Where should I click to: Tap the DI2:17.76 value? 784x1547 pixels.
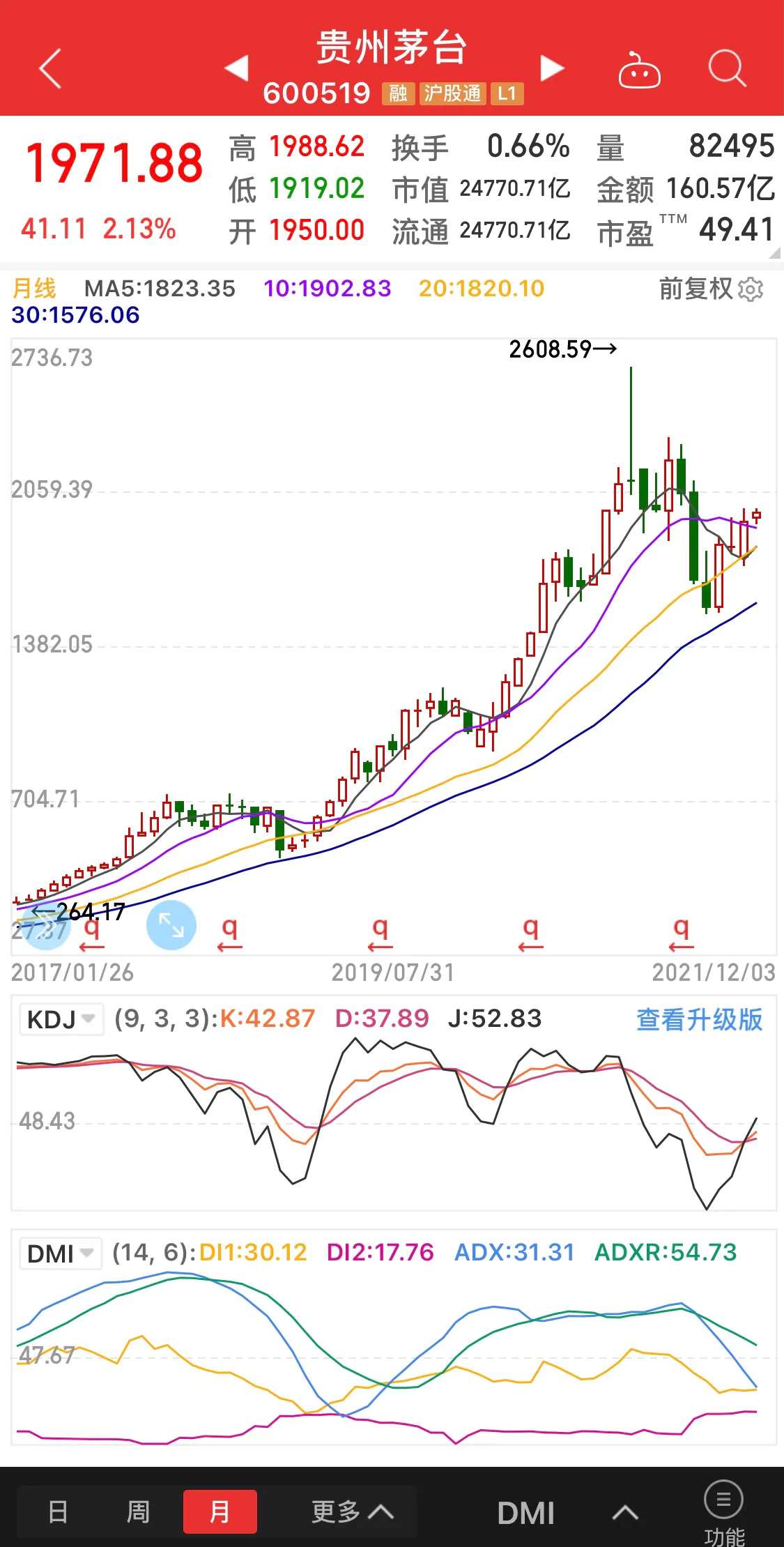click(381, 1252)
